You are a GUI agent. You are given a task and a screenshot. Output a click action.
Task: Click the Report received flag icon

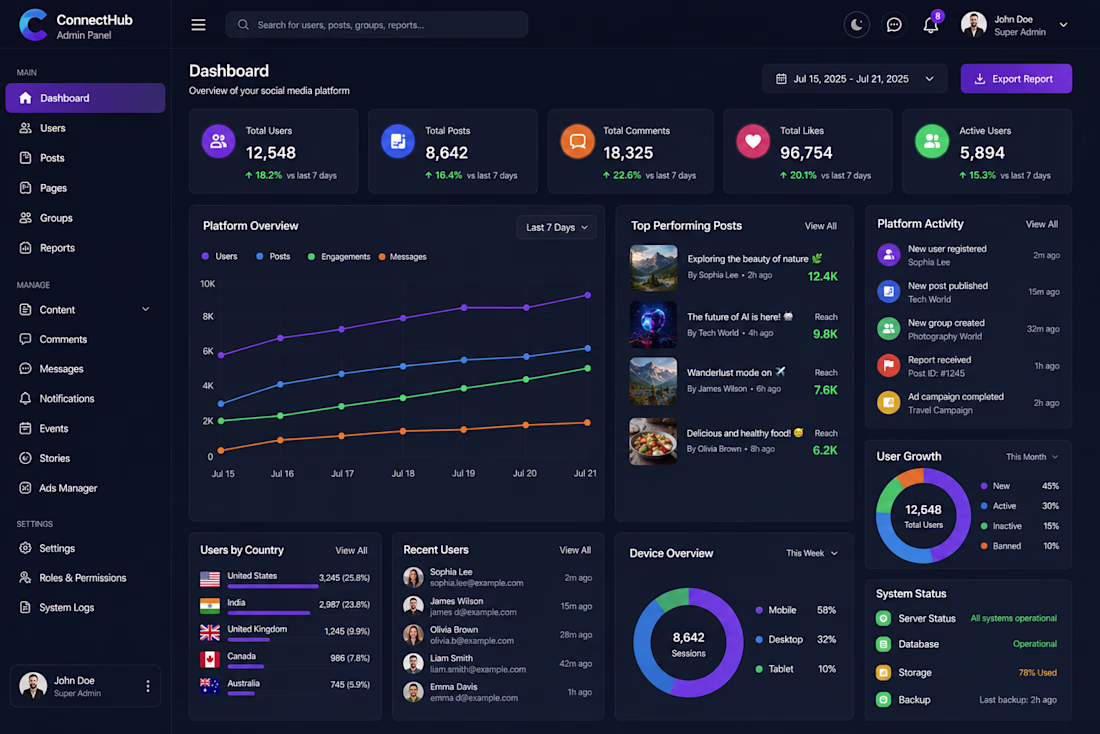(x=889, y=366)
